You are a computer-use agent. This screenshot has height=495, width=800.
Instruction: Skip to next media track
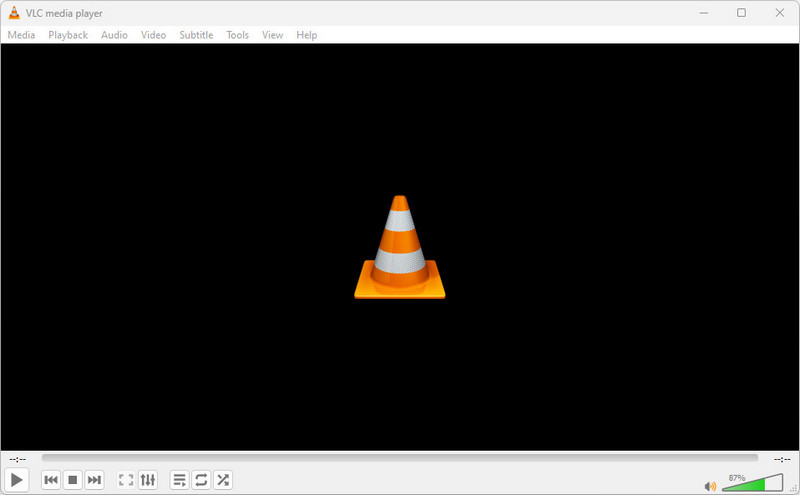click(x=94, y=480)
